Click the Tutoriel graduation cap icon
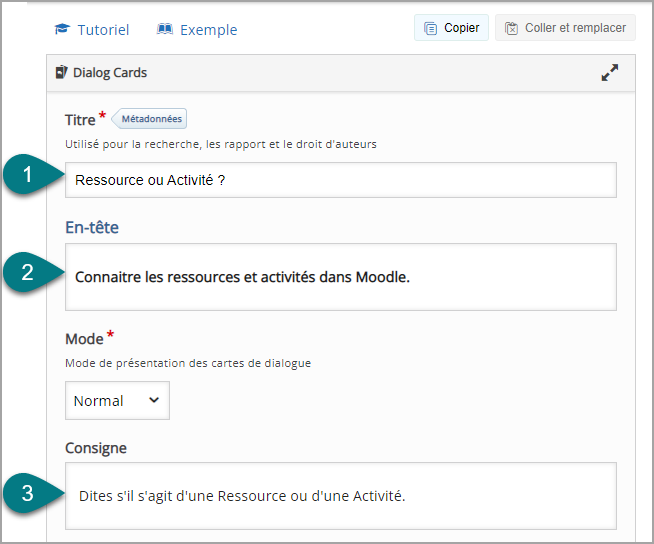The height and width of the screenshot is (544, 654). coord(62,29)
